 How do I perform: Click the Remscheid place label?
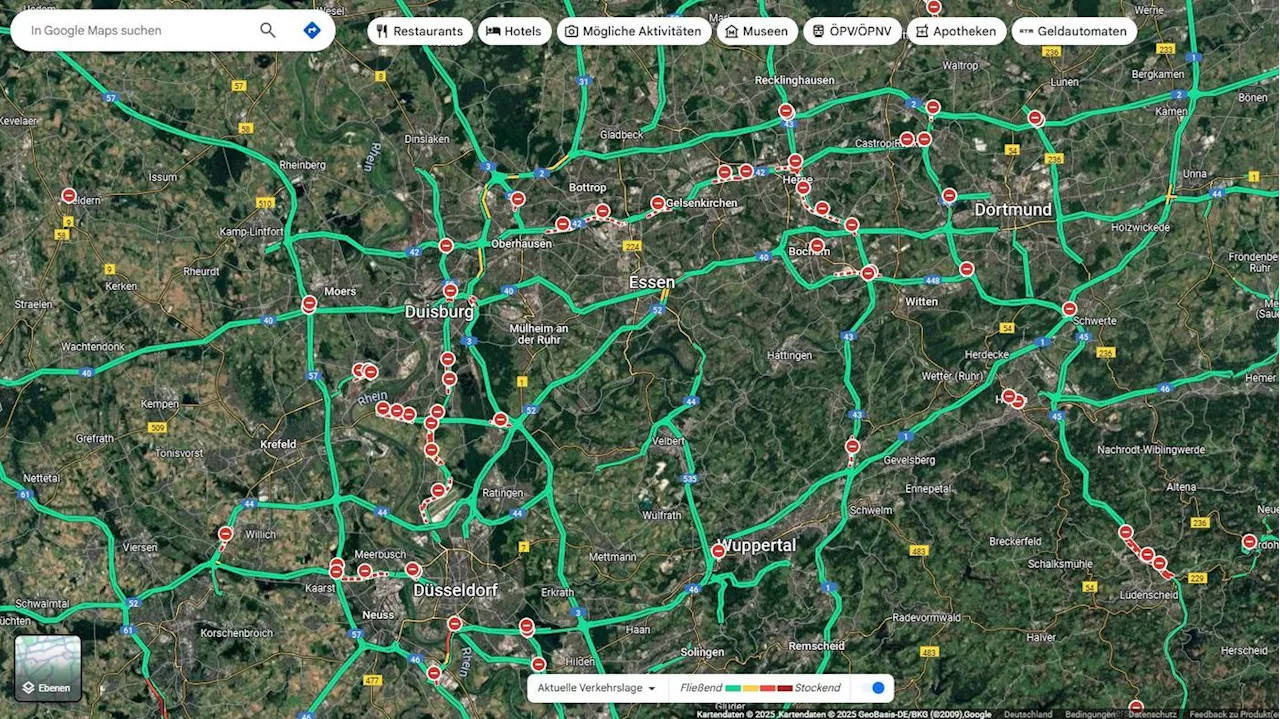[x=816, y=647]
